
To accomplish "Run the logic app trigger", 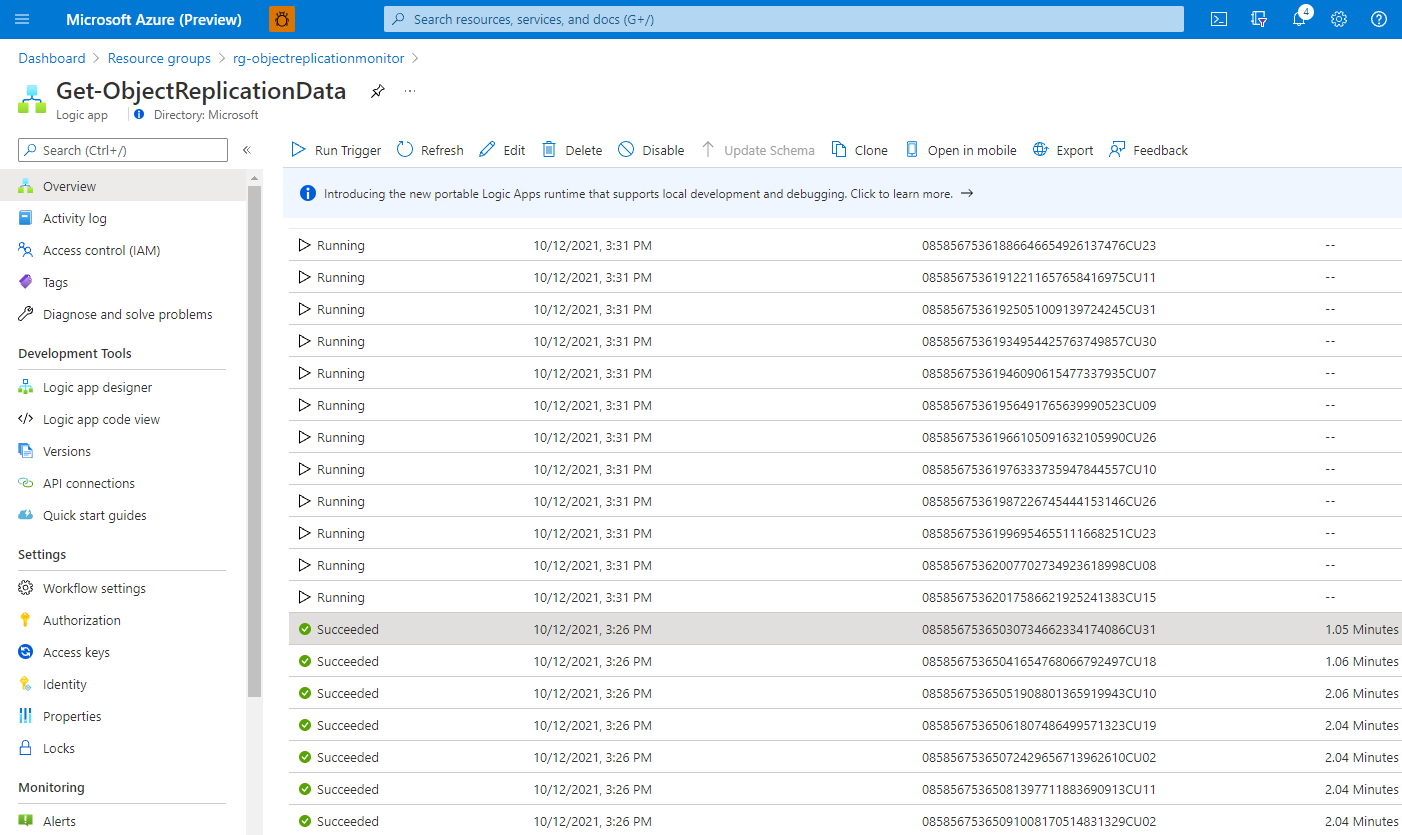I will point(336,150).
